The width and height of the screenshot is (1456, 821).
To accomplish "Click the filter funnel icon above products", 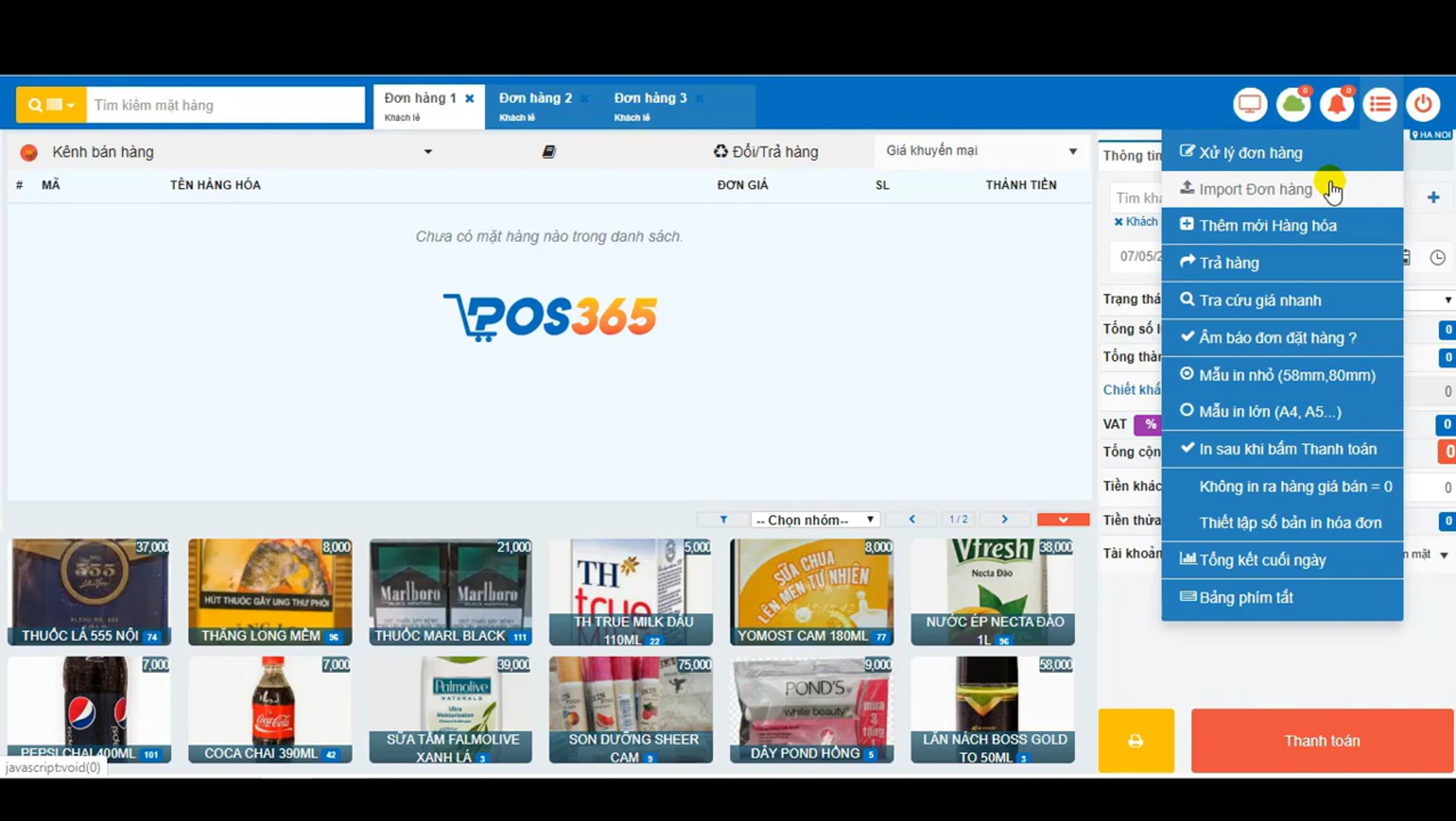I will (x=723, y=520).
